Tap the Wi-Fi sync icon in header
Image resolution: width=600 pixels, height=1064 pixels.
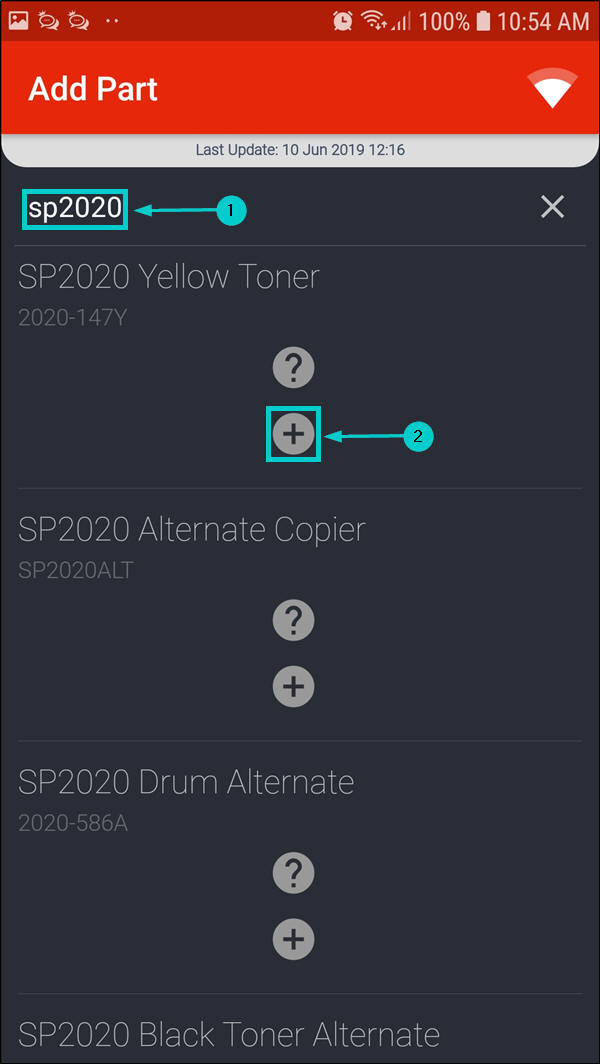[553, 89]
